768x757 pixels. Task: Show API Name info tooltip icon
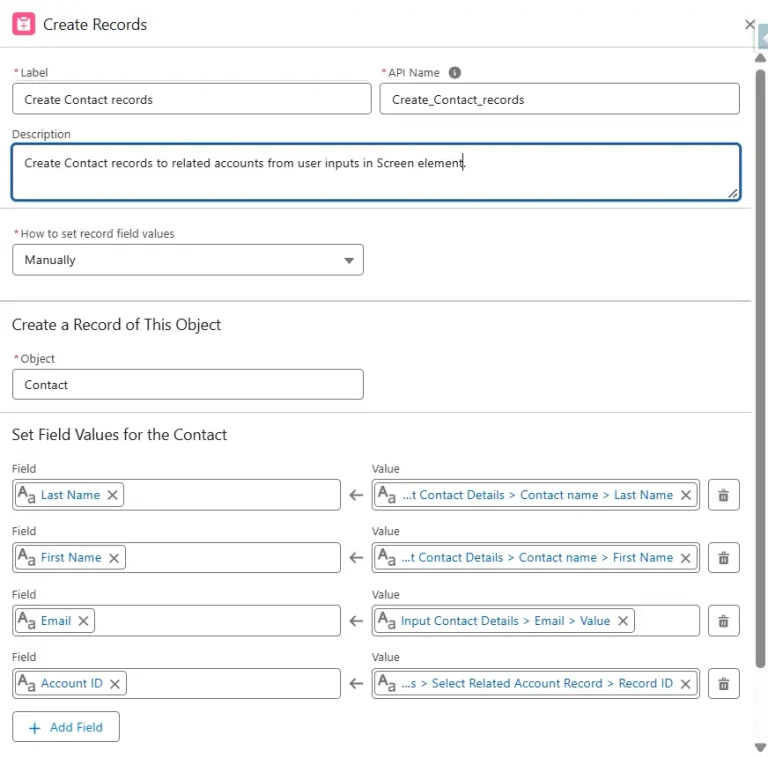455,73
